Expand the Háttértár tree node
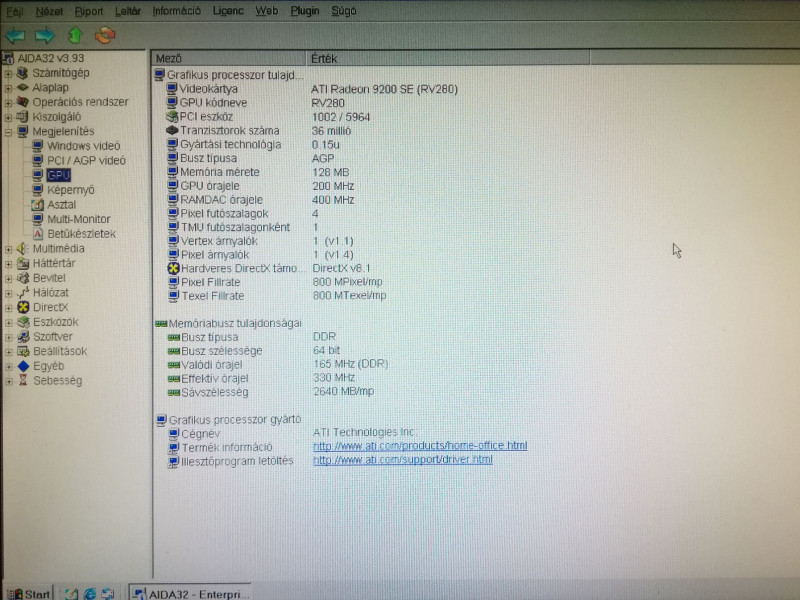 coord(8,264)
